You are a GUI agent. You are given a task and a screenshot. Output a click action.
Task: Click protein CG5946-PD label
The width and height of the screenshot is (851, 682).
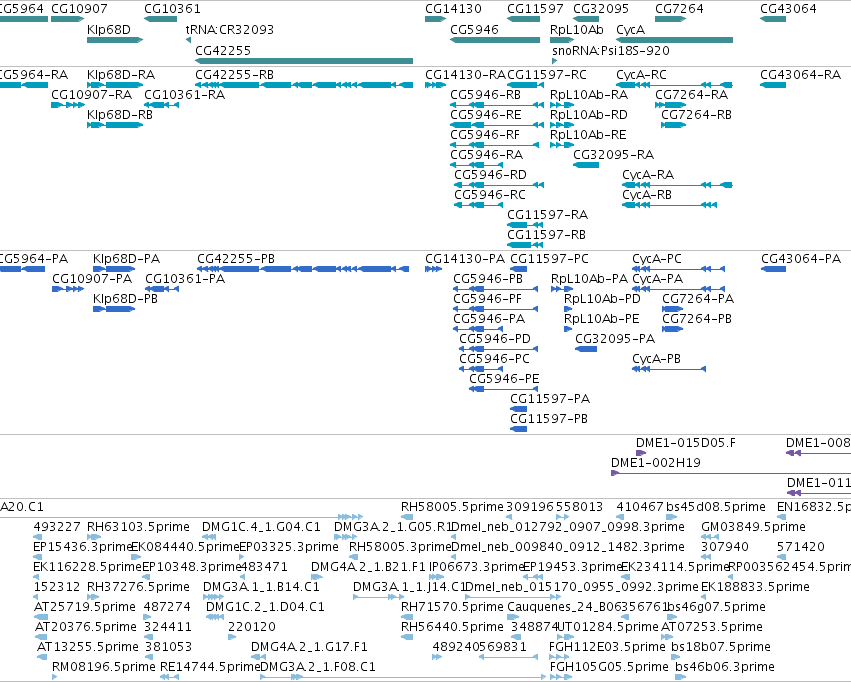pyautogui.click(x=495, y=339)
